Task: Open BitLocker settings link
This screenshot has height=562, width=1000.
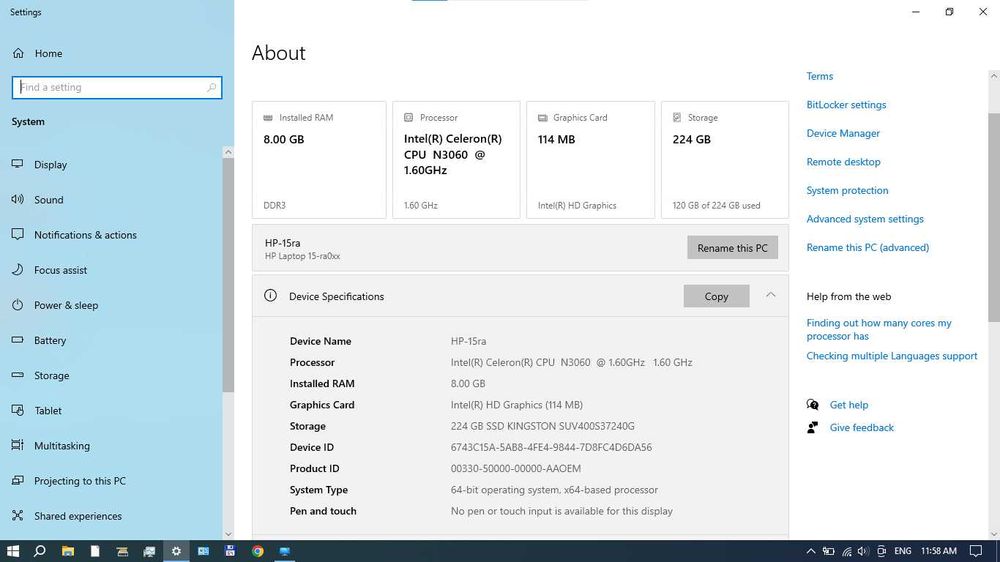Action: (846, 105)
